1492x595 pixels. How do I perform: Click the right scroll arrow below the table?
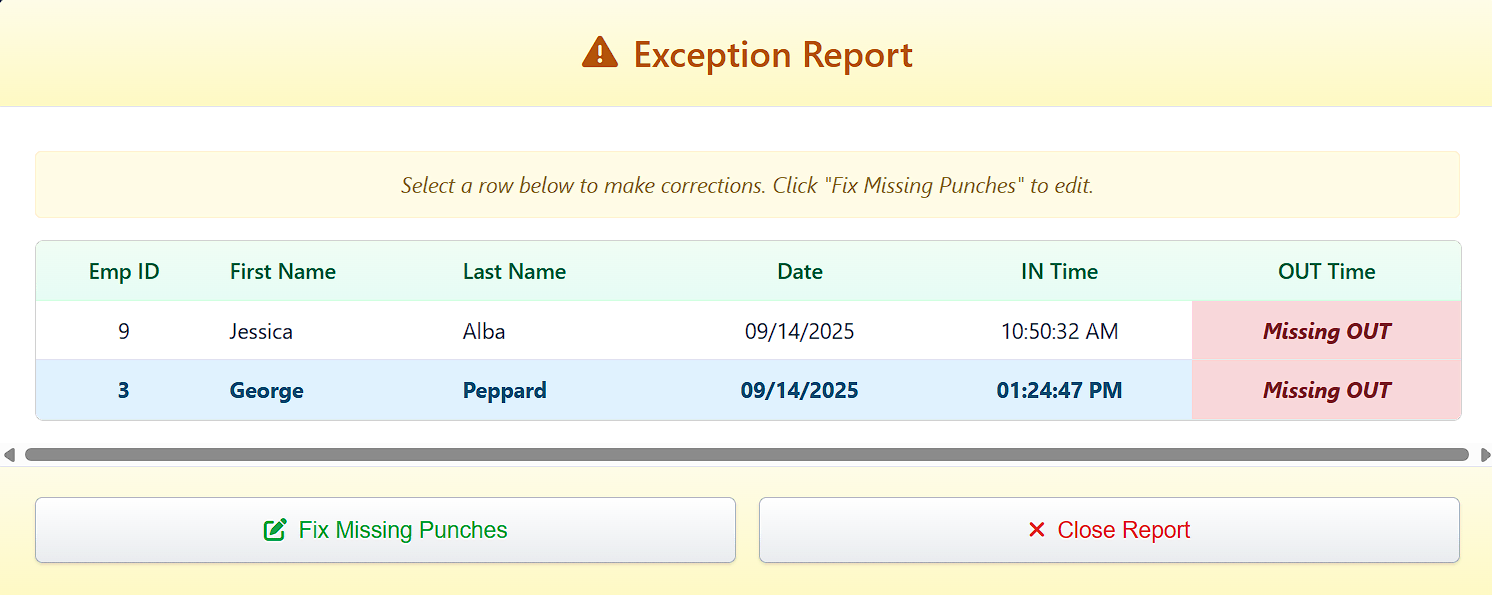(1484, 455)
